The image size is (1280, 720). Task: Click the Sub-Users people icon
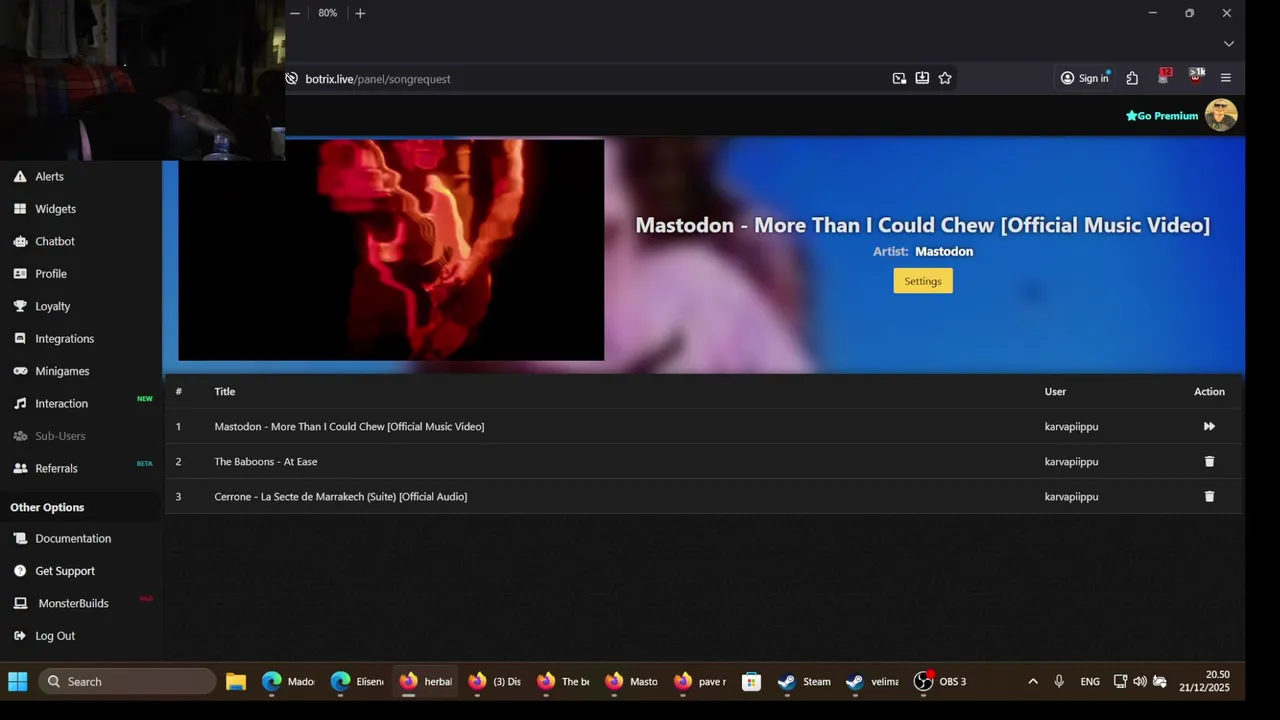[20, 436]
